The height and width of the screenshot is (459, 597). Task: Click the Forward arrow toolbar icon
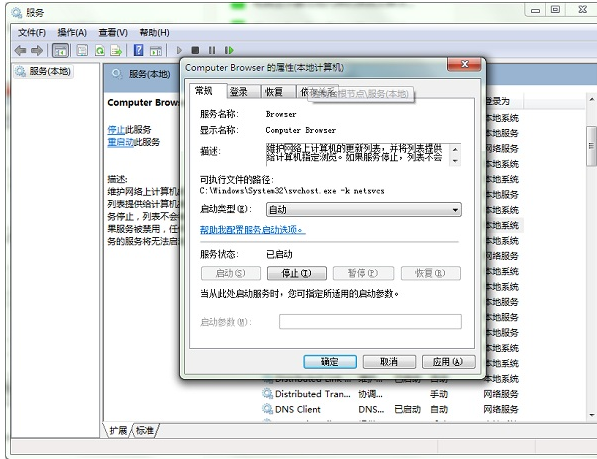[x=37, y=50]
